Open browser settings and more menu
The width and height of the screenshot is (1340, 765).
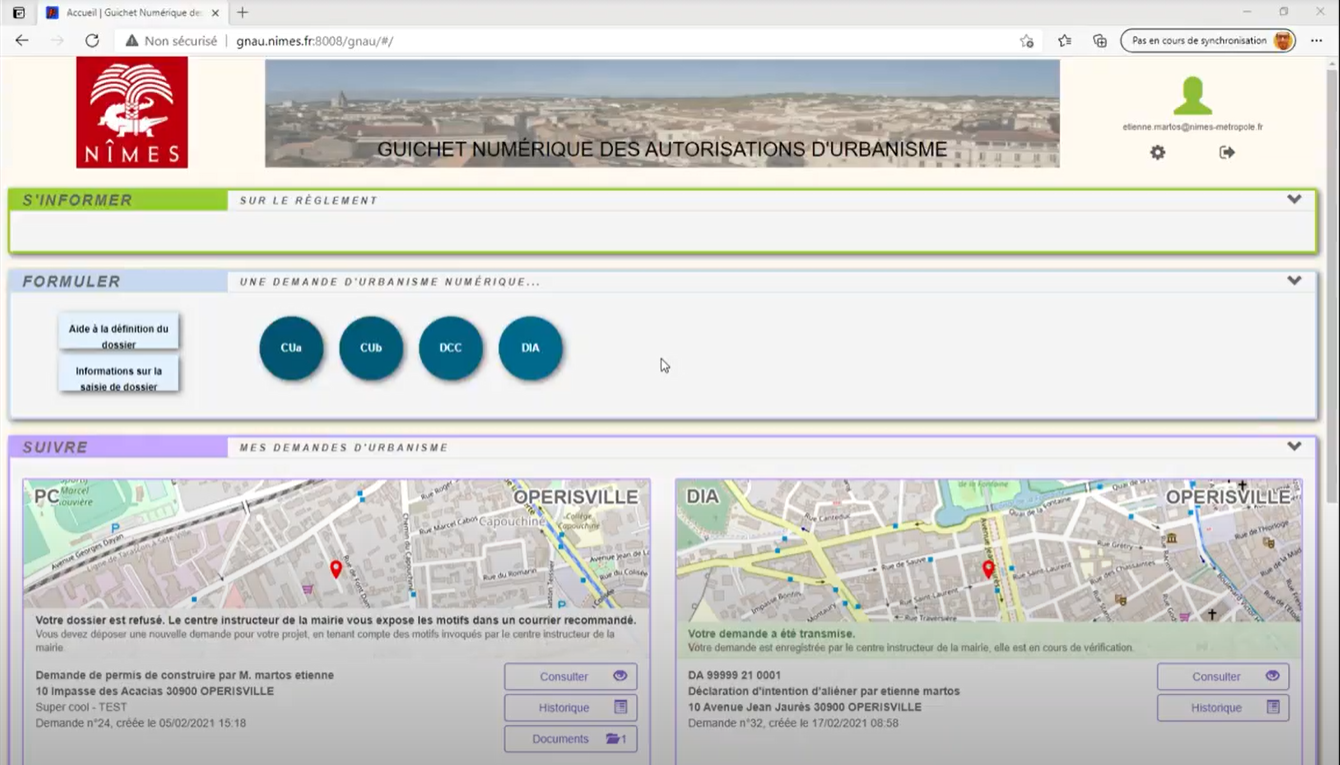(1316, 41)
